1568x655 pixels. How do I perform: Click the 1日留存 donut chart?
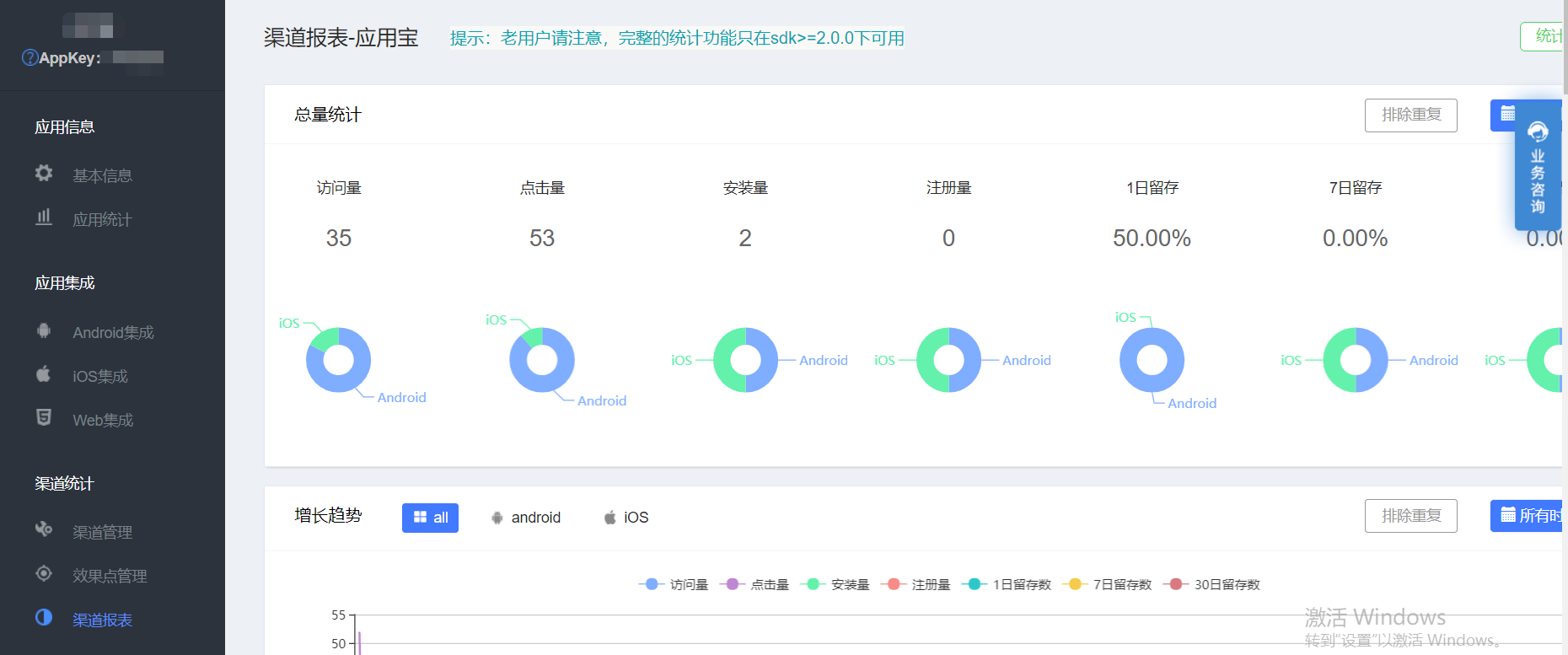1152,360
